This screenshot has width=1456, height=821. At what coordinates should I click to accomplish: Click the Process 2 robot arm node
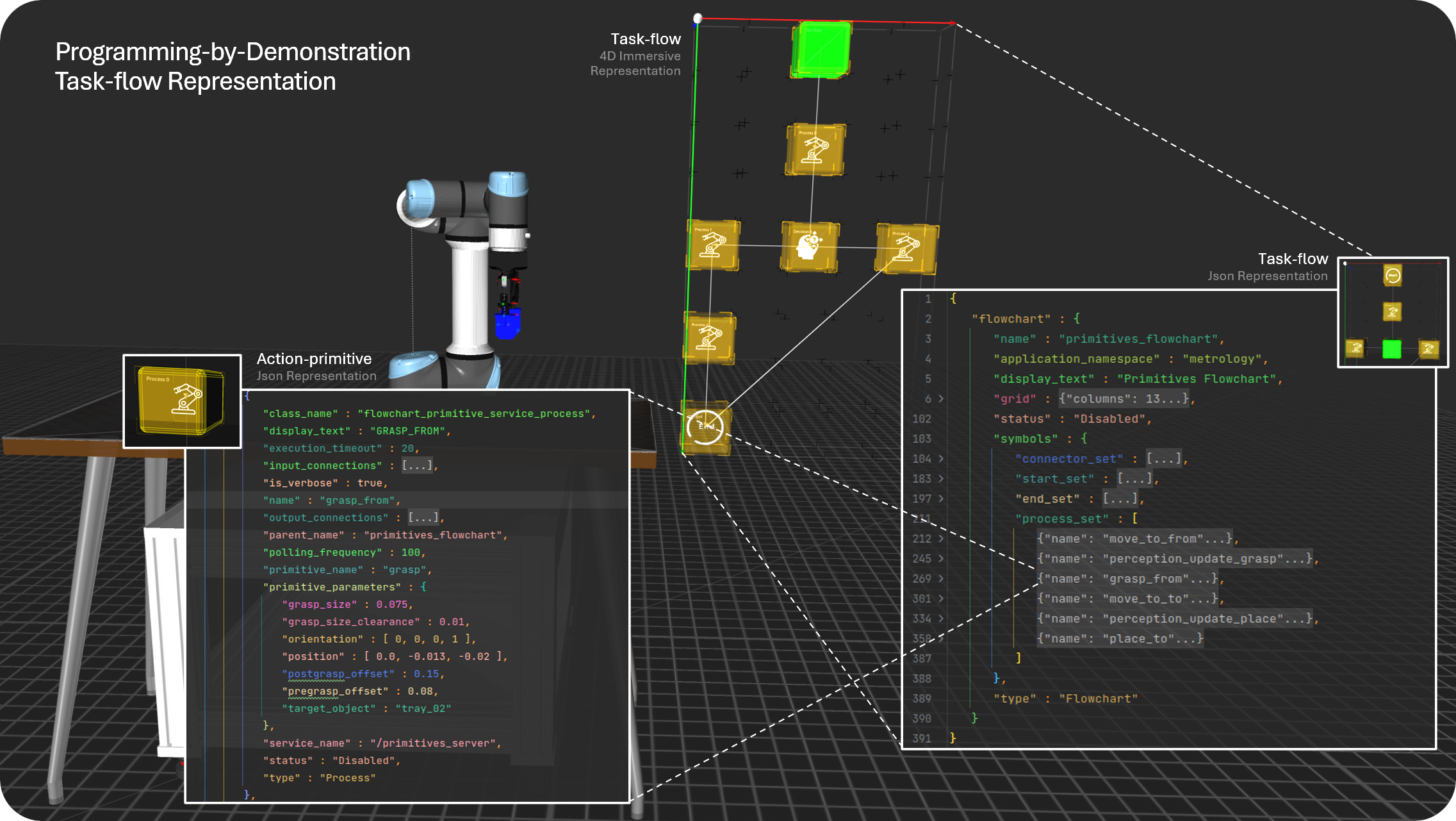click(708, 338)
